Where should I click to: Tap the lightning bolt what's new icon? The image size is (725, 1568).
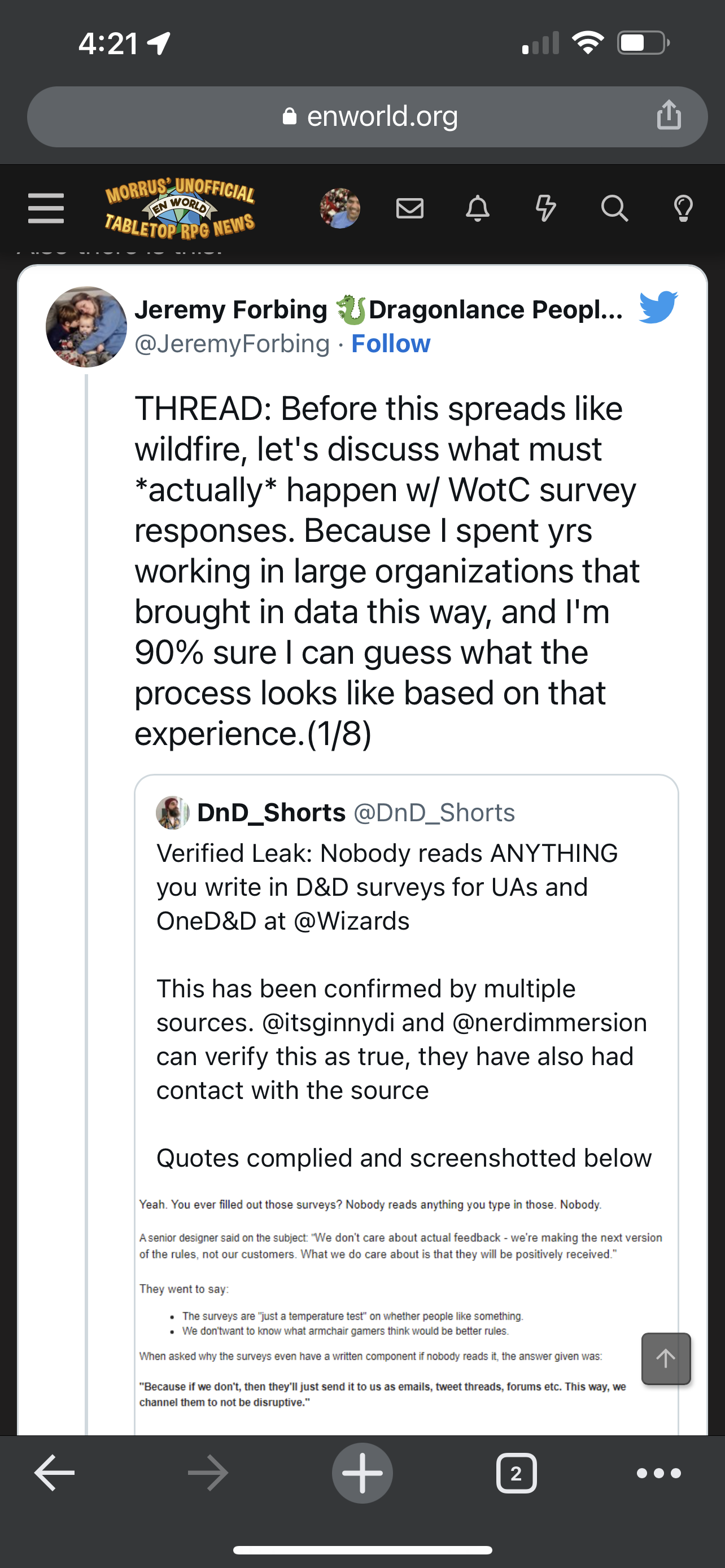(x=545, y=208)
